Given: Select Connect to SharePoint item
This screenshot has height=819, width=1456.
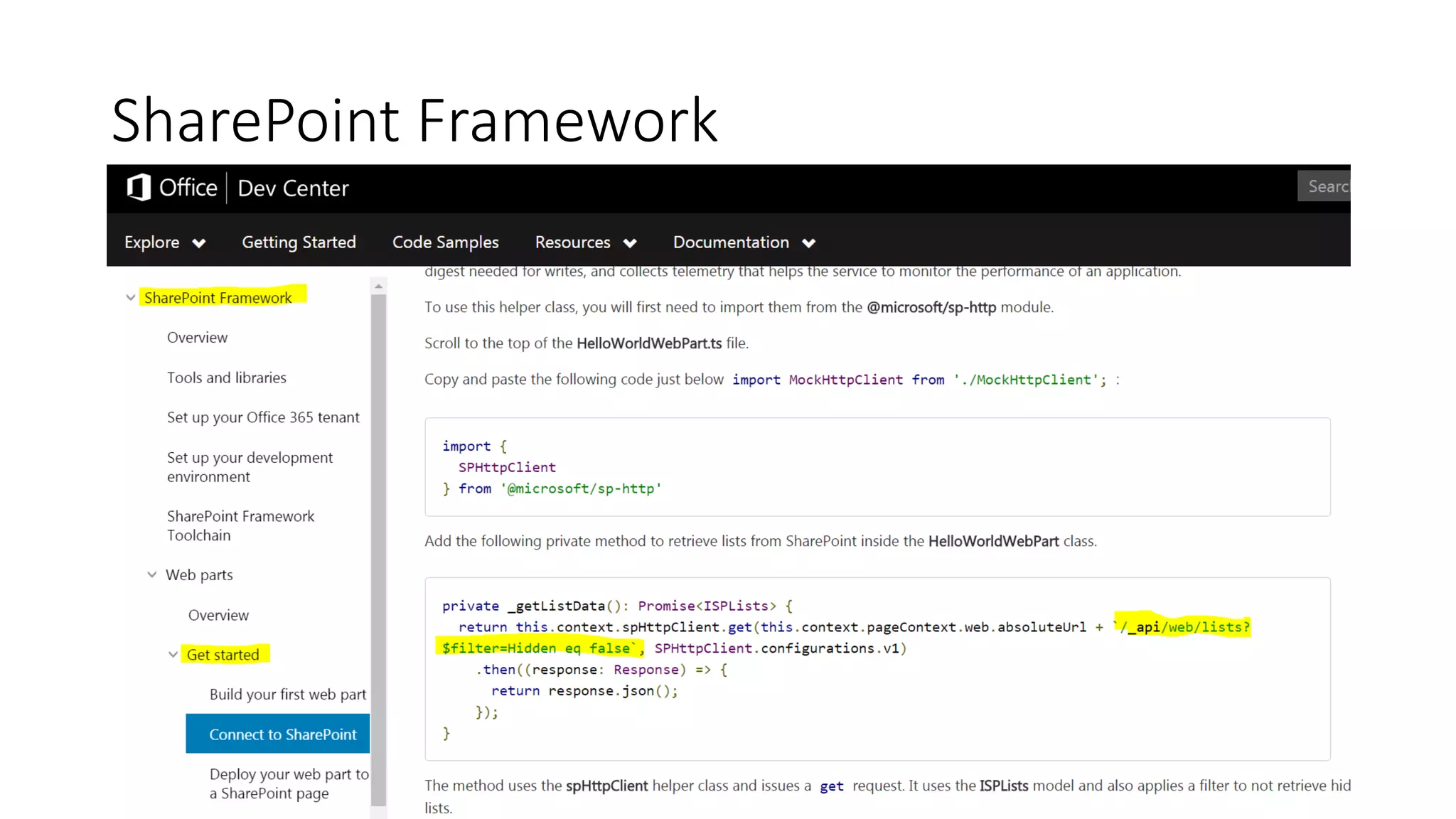Looking at the screenshot, I should pyautogui.click(x=278, y=734).
